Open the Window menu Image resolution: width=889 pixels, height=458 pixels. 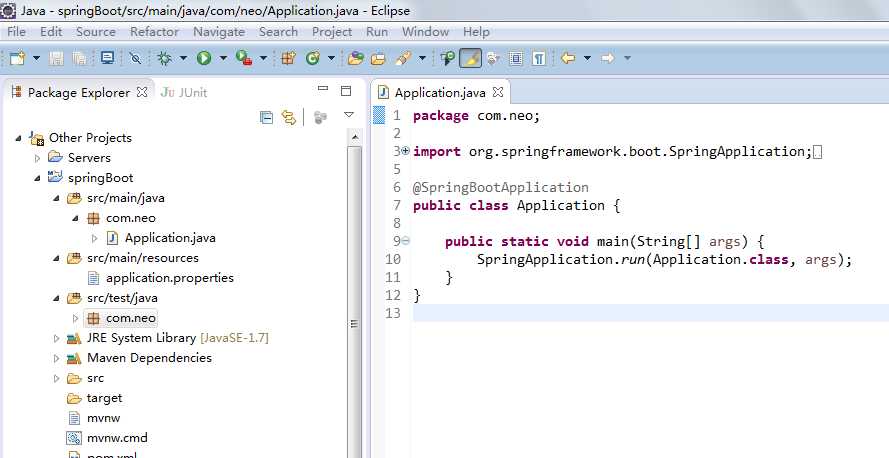point(425,32)
